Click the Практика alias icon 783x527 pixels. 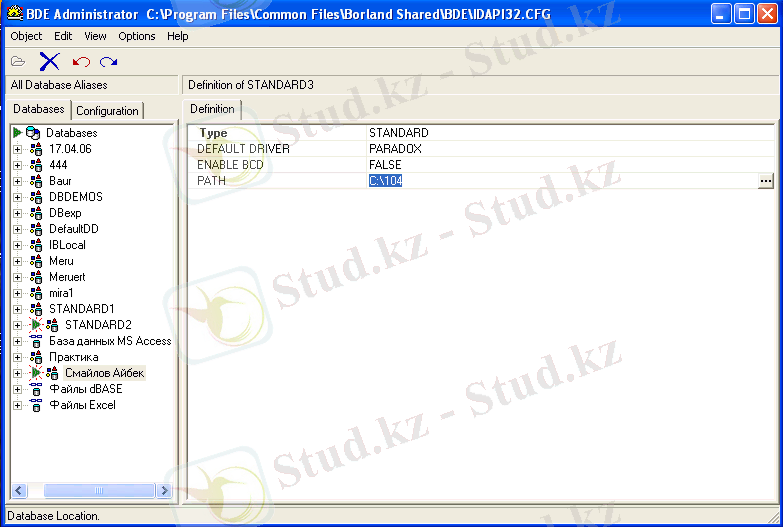tap(36, 357)
